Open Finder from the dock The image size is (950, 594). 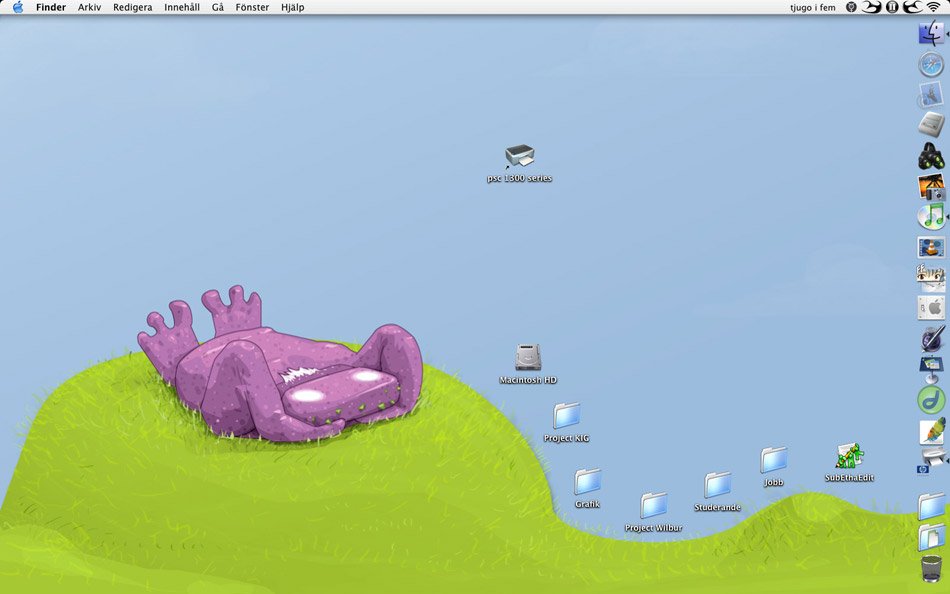point(931,33)
